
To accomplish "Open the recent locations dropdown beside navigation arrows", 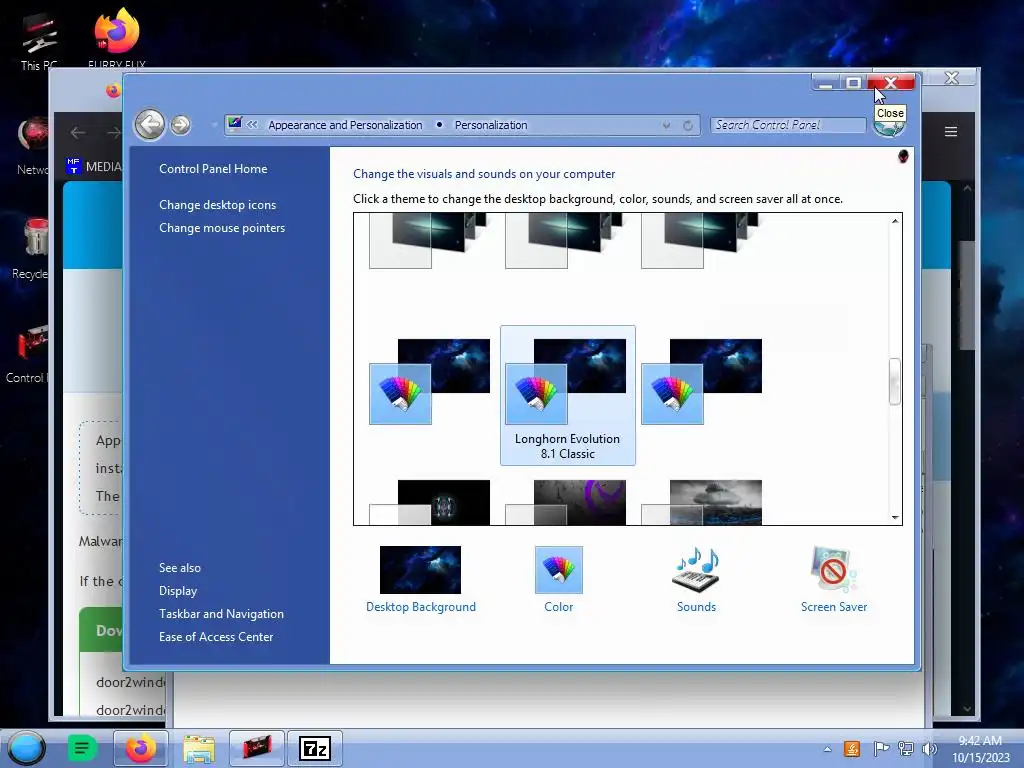I will point(214,125).
